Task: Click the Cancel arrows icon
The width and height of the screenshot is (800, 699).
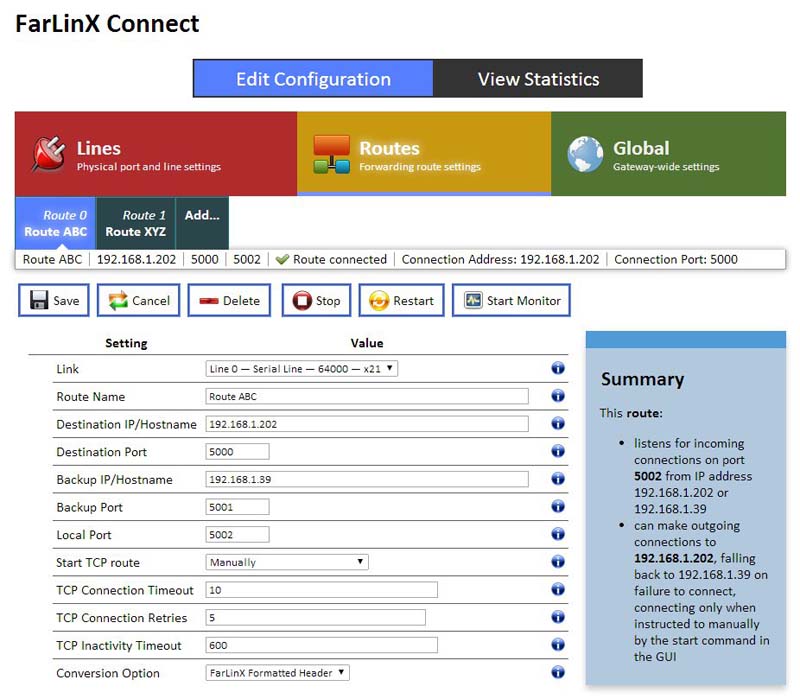Action: click(118, 300)
